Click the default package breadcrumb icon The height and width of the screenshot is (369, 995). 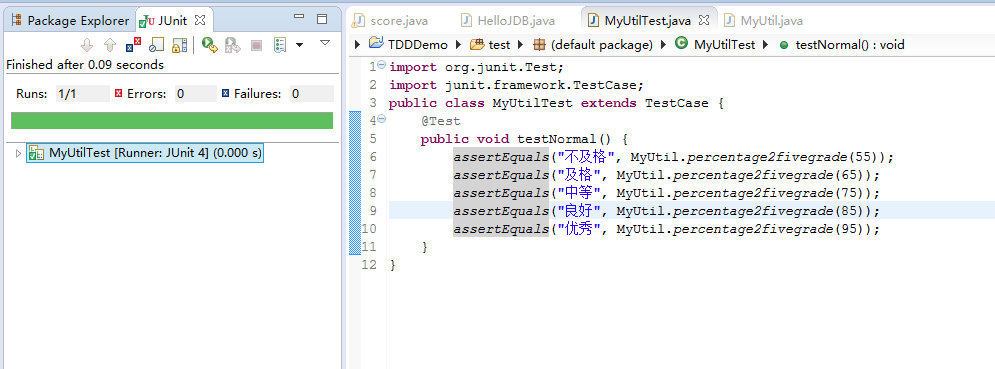point(539,44)
